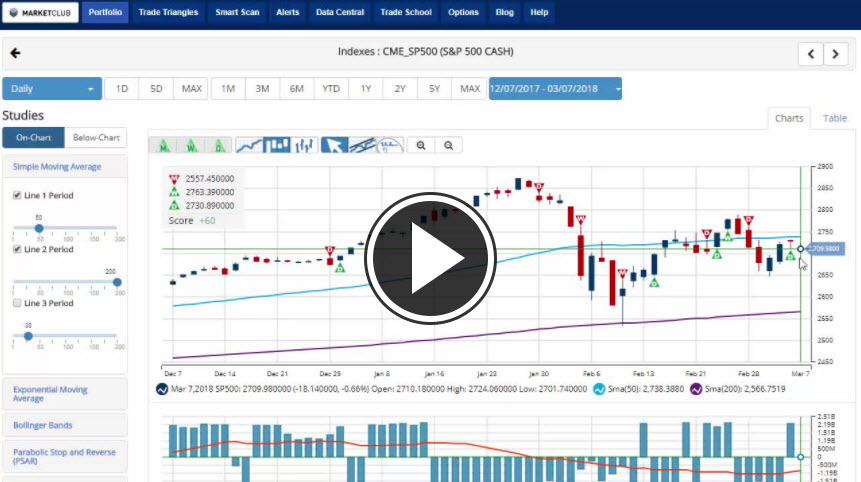Open the date range dropdown
The image size is (861, 482).
coord(555,89)
